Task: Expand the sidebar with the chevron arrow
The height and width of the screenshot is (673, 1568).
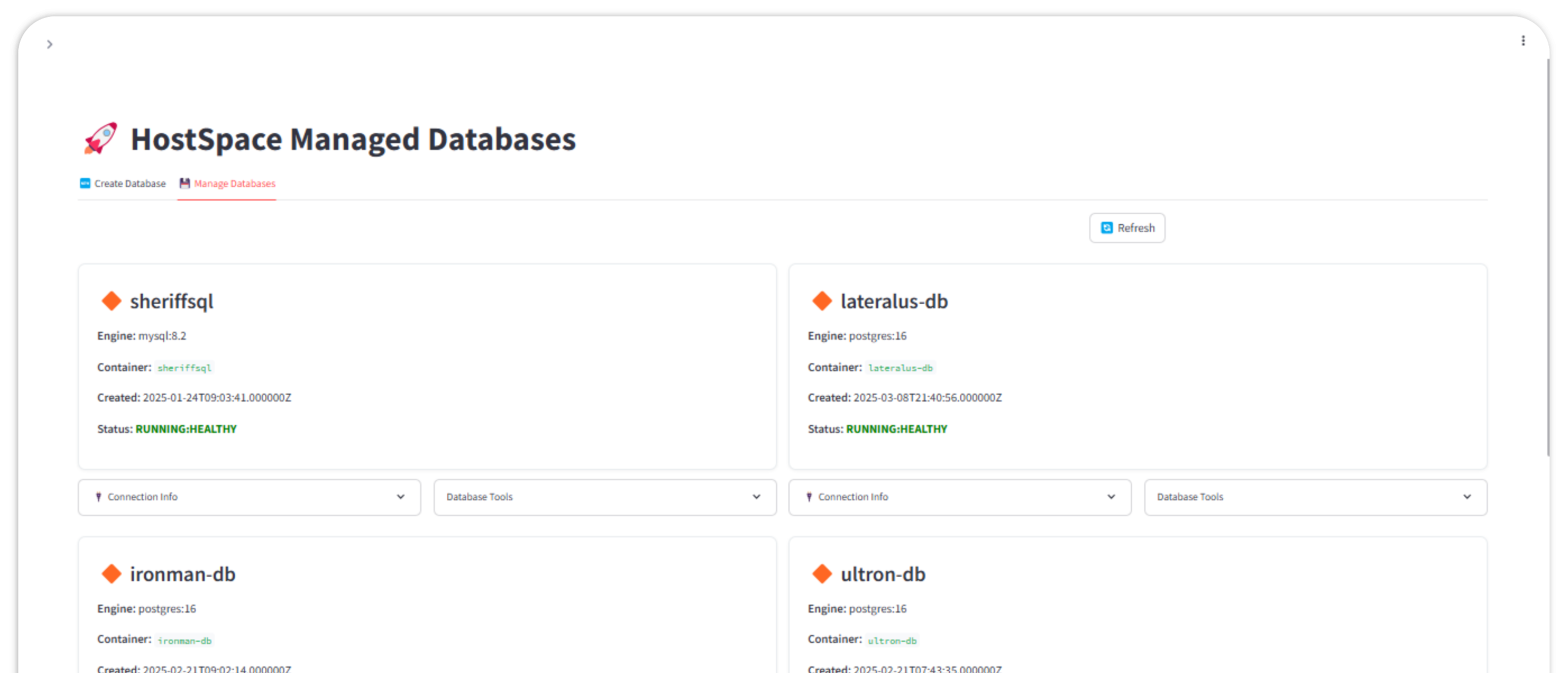Action: 50,45
